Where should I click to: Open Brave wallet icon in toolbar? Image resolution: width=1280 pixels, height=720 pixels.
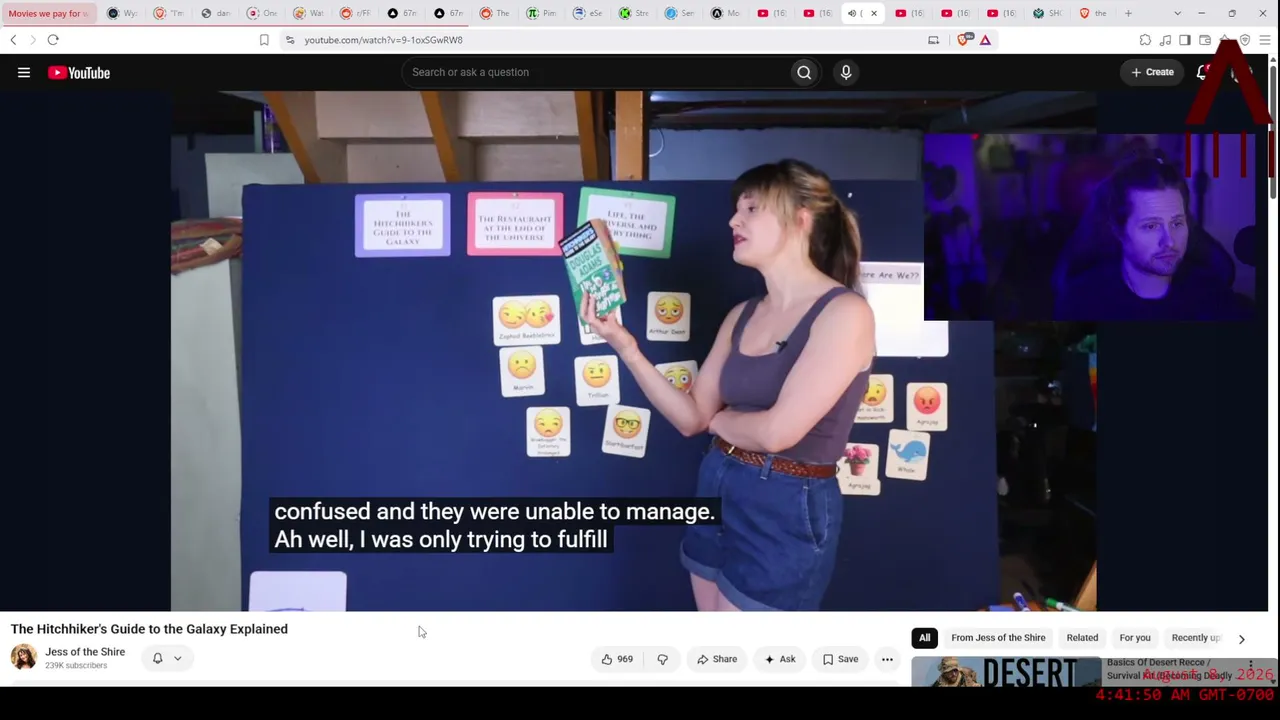(1205, 40)
